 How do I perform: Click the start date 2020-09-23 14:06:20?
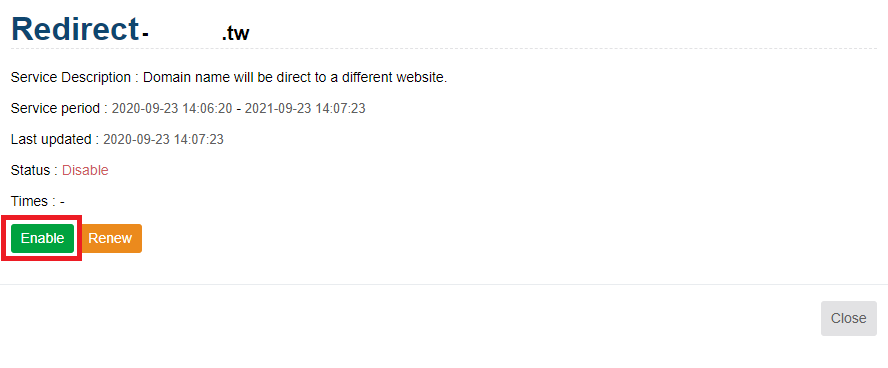172,108
